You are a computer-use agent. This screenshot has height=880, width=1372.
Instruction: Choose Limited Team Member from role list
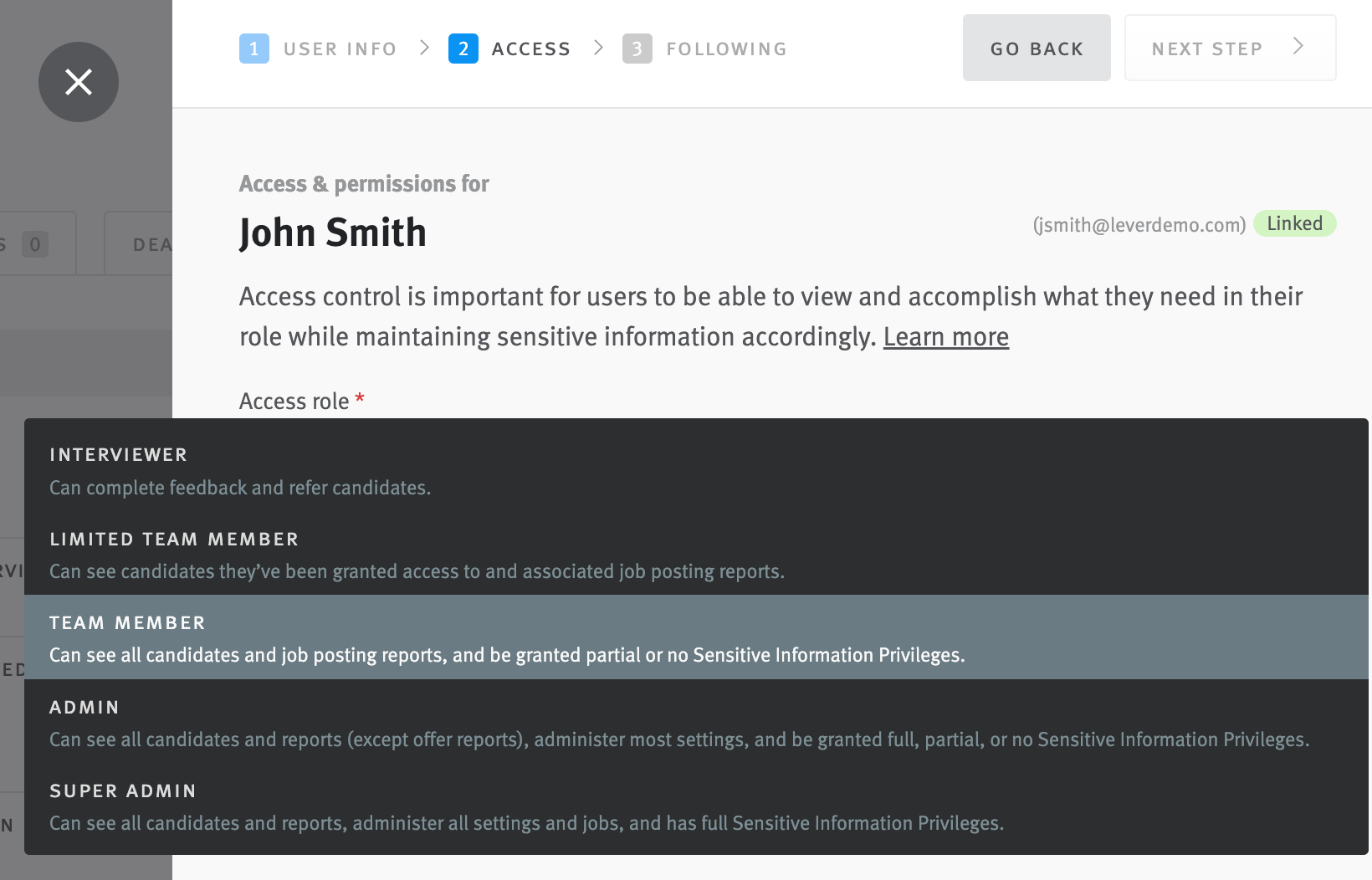click(335, 555)
